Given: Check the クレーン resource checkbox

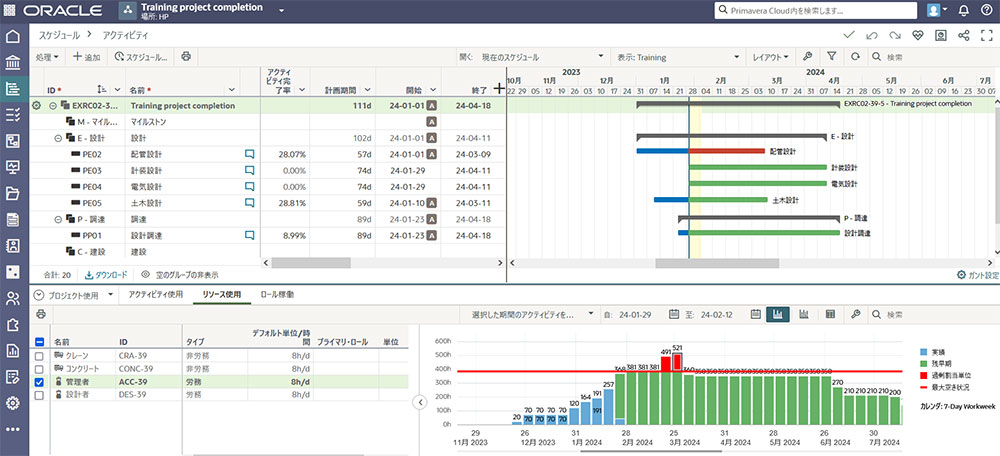Looking at the screenshot, I should [x=39, y=355].
